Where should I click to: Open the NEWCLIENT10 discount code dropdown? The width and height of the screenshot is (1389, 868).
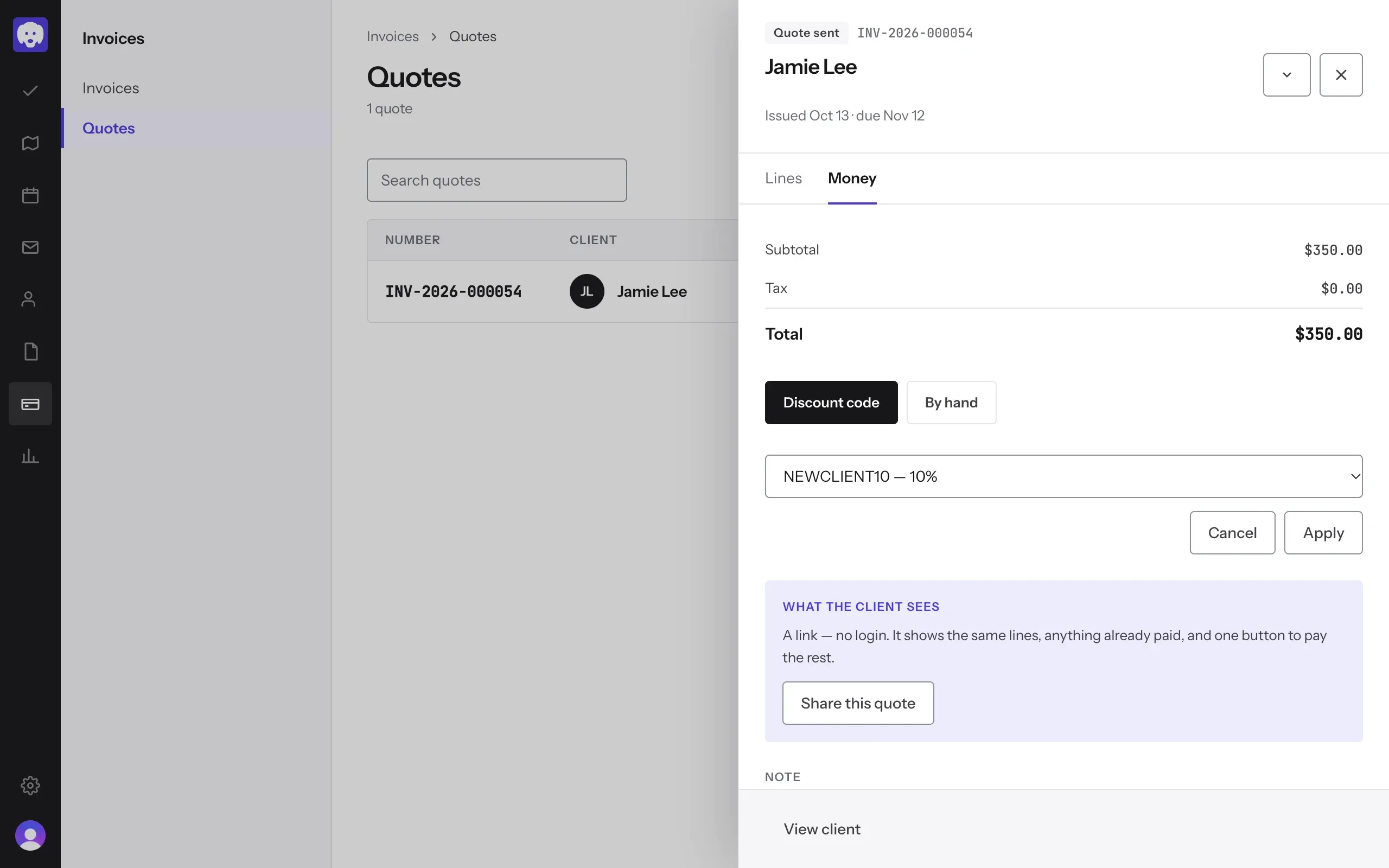[x=1063, y=476]
